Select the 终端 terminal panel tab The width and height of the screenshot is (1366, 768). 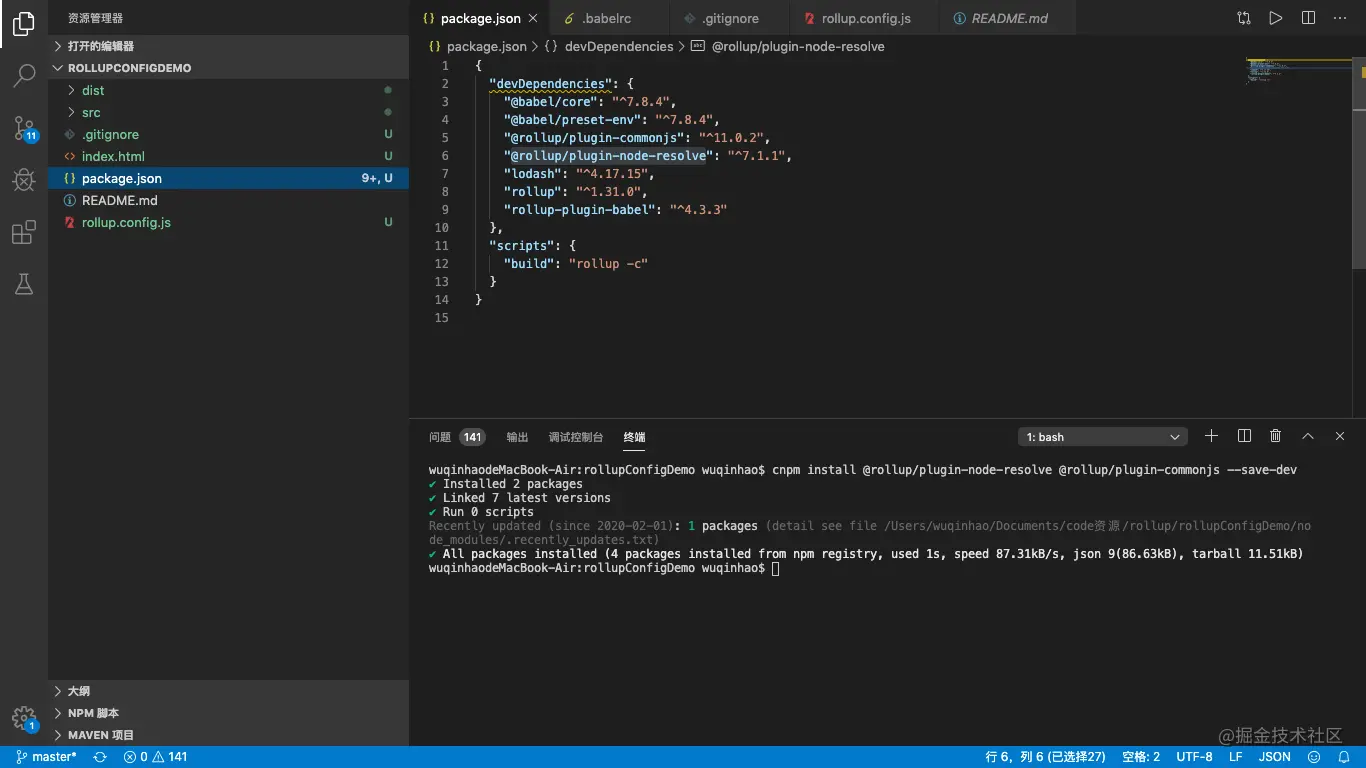(634, 437)
